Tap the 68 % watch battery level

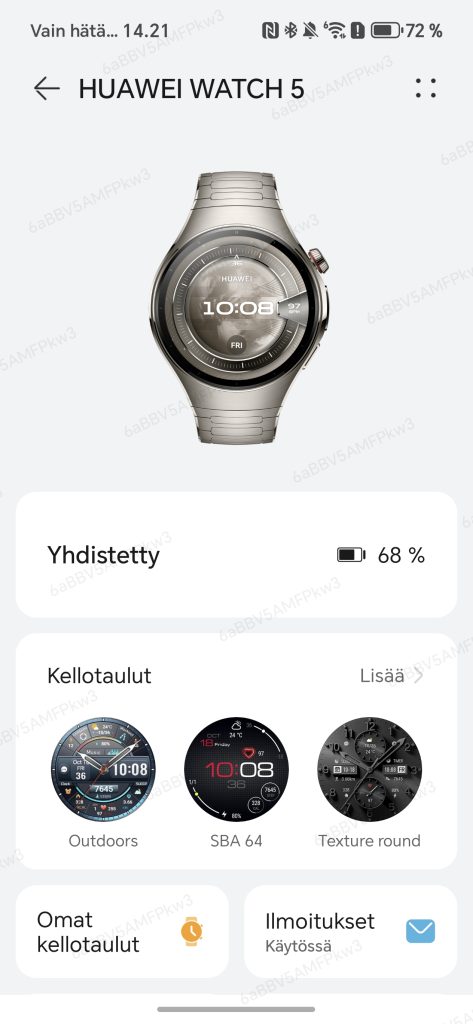click(401, 556)
